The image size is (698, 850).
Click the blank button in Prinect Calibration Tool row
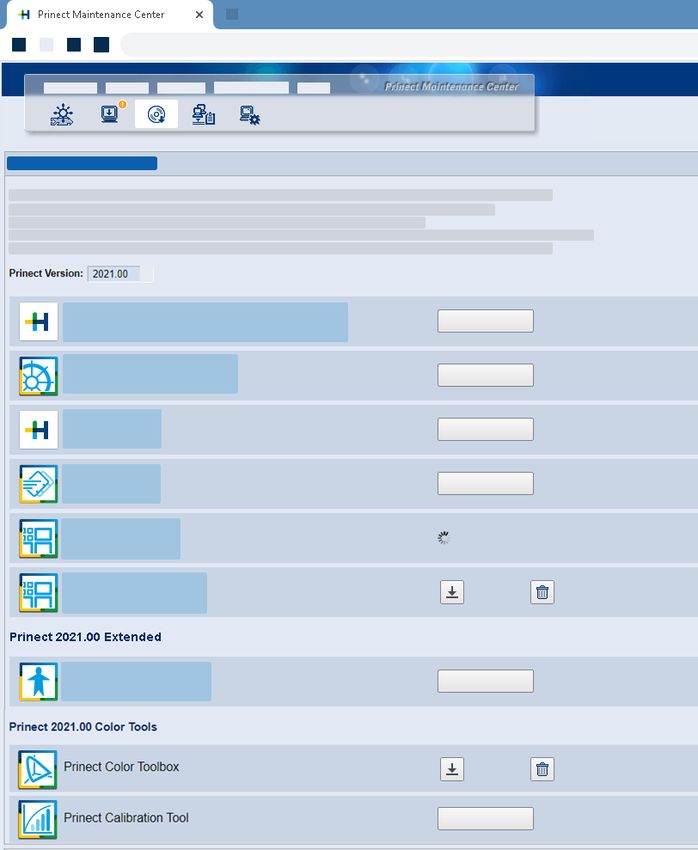coord(486,818)
